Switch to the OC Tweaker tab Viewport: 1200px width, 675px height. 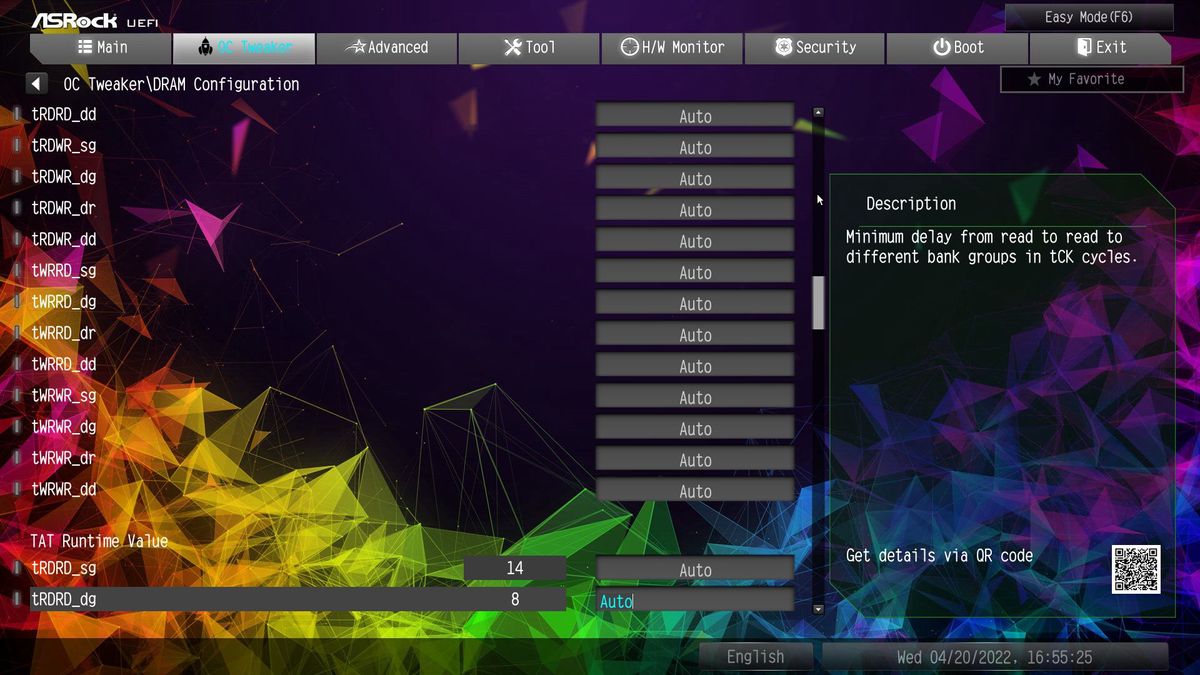(x=244, y=47)
